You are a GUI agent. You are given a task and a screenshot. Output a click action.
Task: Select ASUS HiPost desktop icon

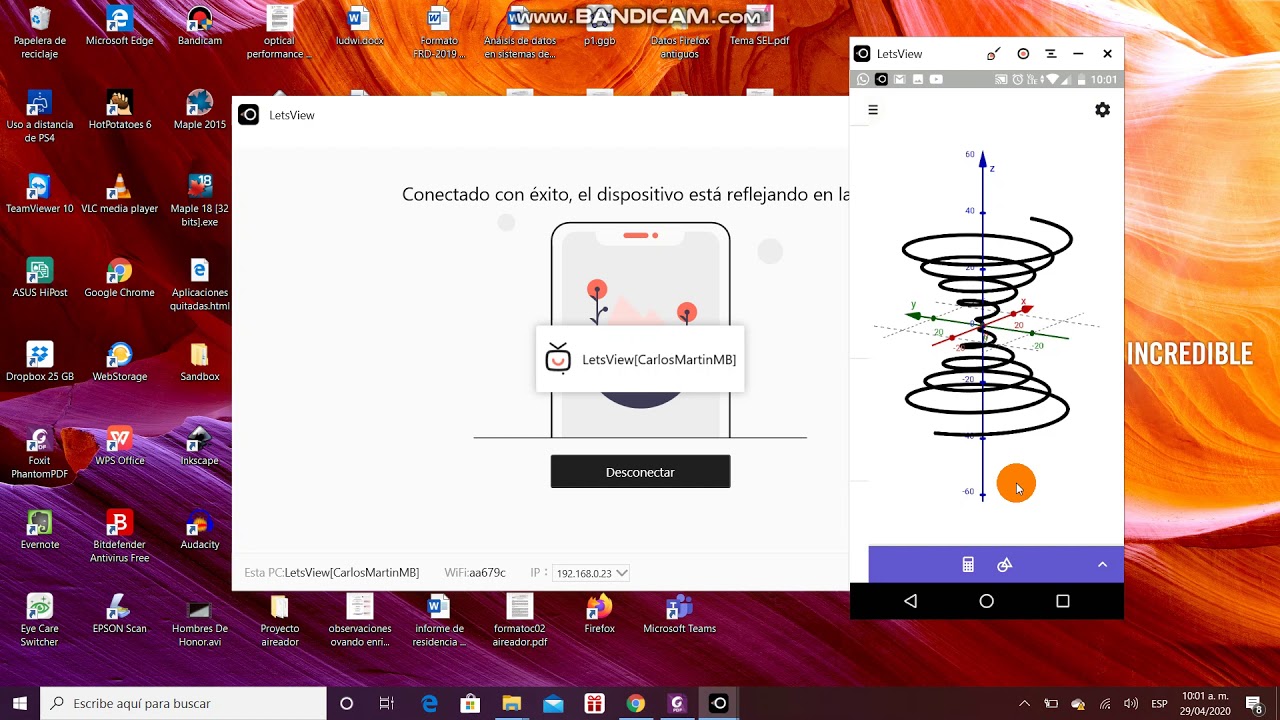[40, 278]
